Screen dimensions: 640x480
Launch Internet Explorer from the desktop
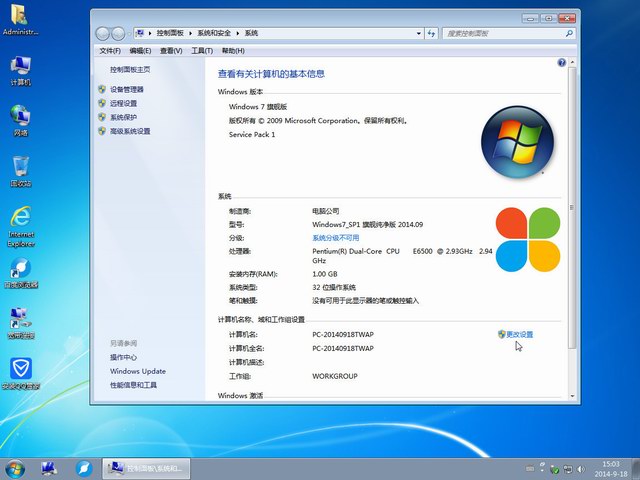pyautogui.click(x=21, y=227)
